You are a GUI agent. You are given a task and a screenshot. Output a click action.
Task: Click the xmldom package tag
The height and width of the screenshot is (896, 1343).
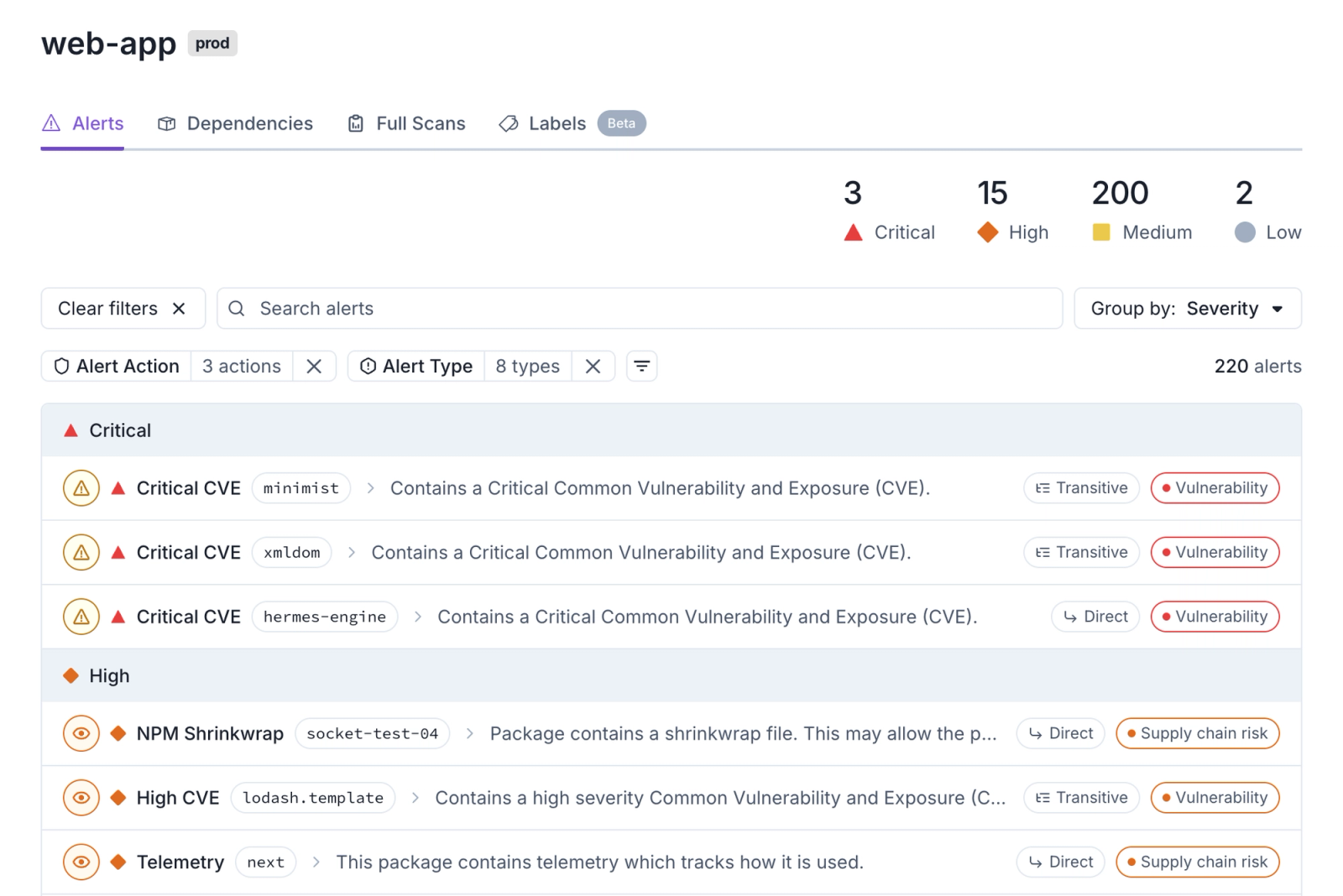click(x=292, y=553)
